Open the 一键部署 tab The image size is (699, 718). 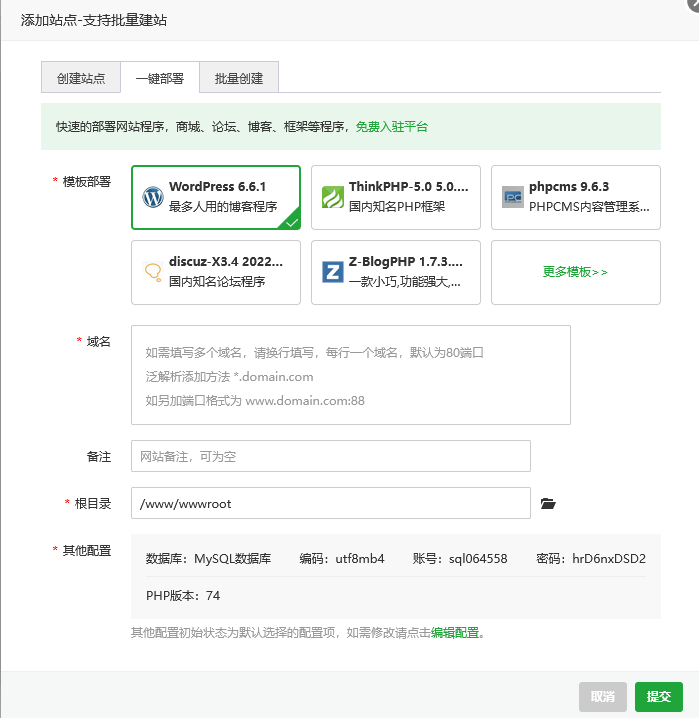(160, 78)
